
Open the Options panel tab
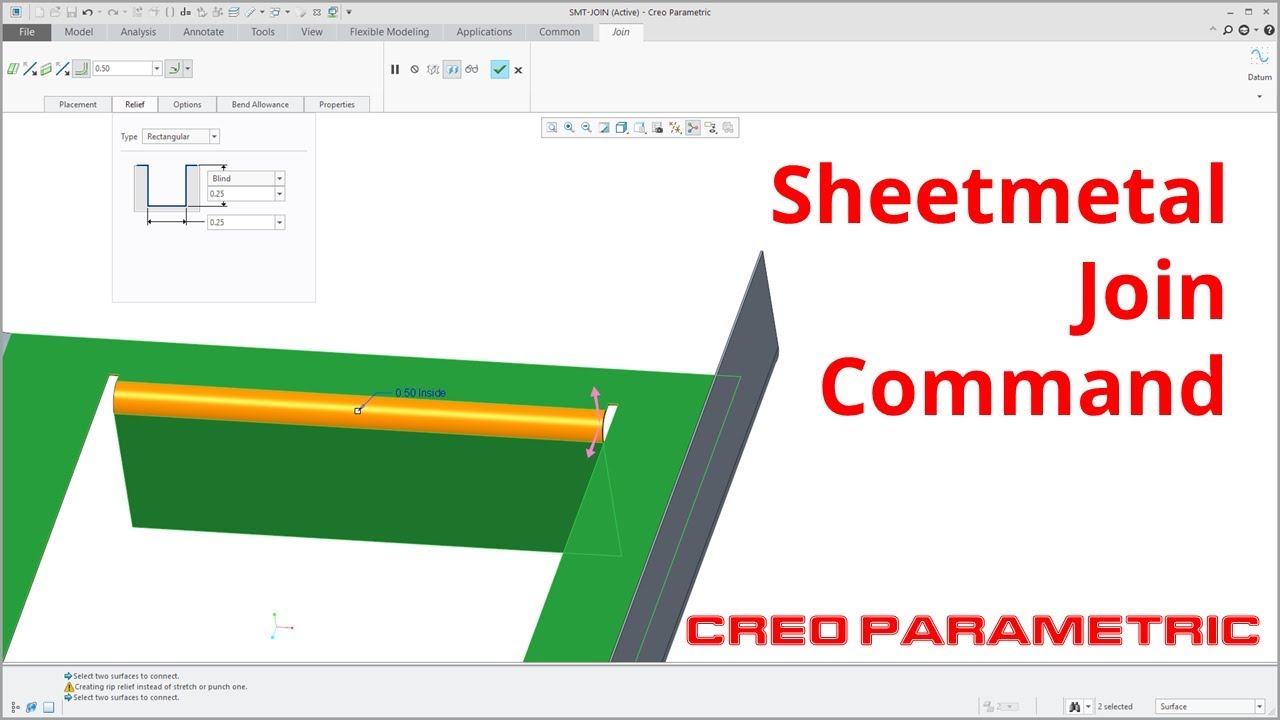point(187,104)
